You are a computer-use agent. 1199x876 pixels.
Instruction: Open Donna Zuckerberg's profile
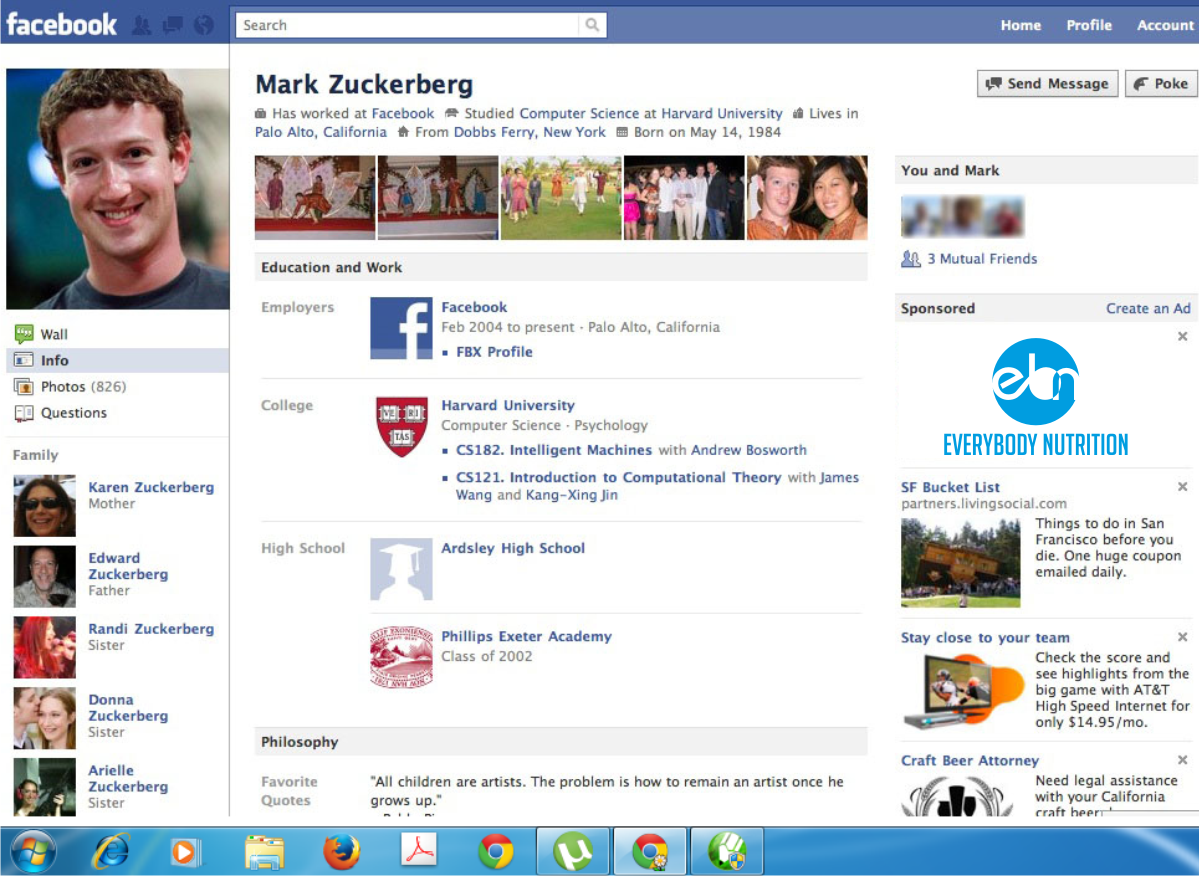click(128, 707)
